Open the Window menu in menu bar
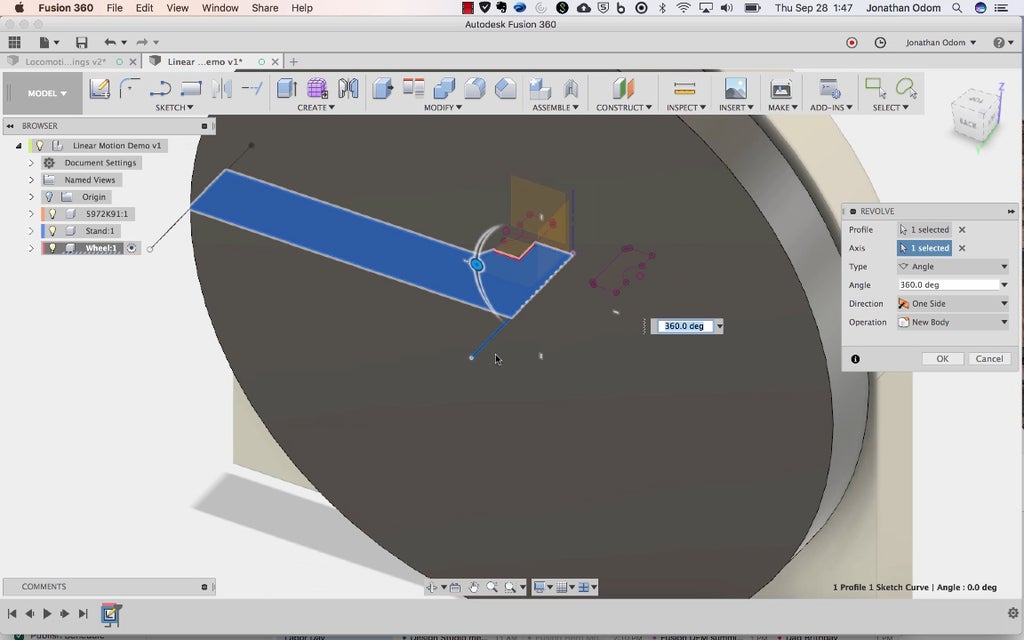The height and width of the screenshot is (640, 1024). 220,8
